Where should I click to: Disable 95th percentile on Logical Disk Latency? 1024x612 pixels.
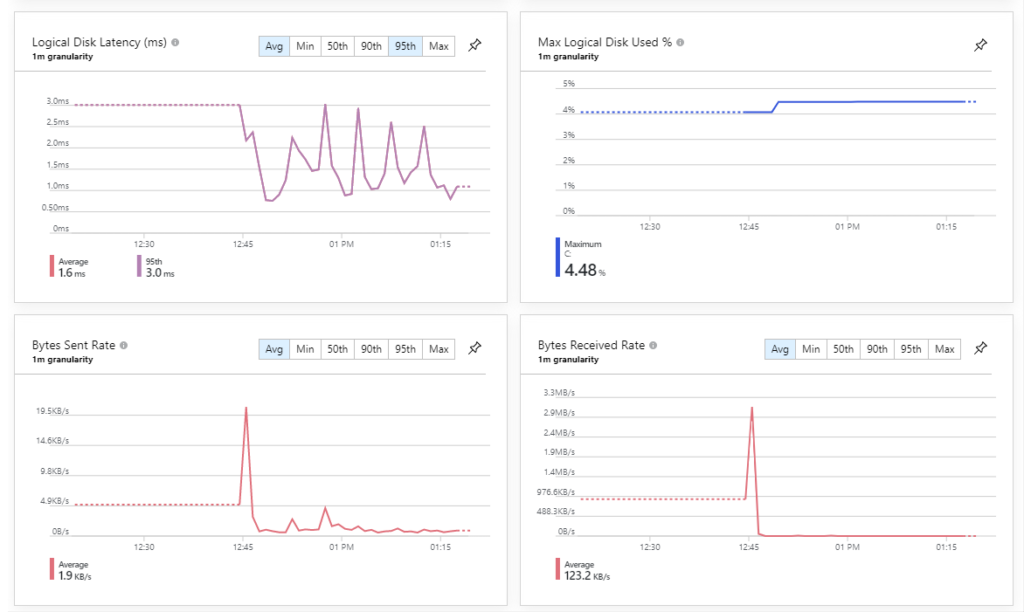[405, 46]
